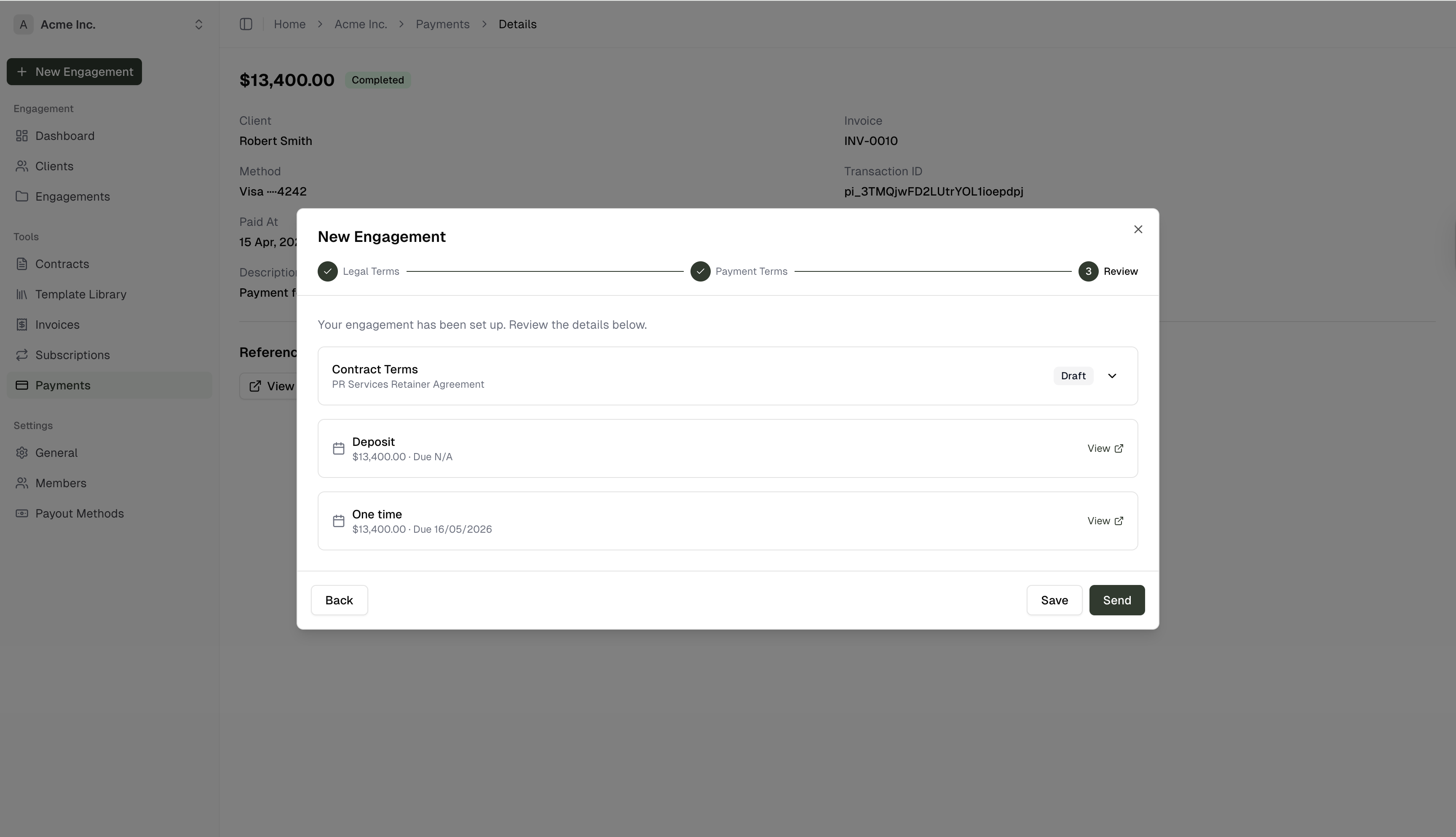Open the Template Library

[80, 294]
